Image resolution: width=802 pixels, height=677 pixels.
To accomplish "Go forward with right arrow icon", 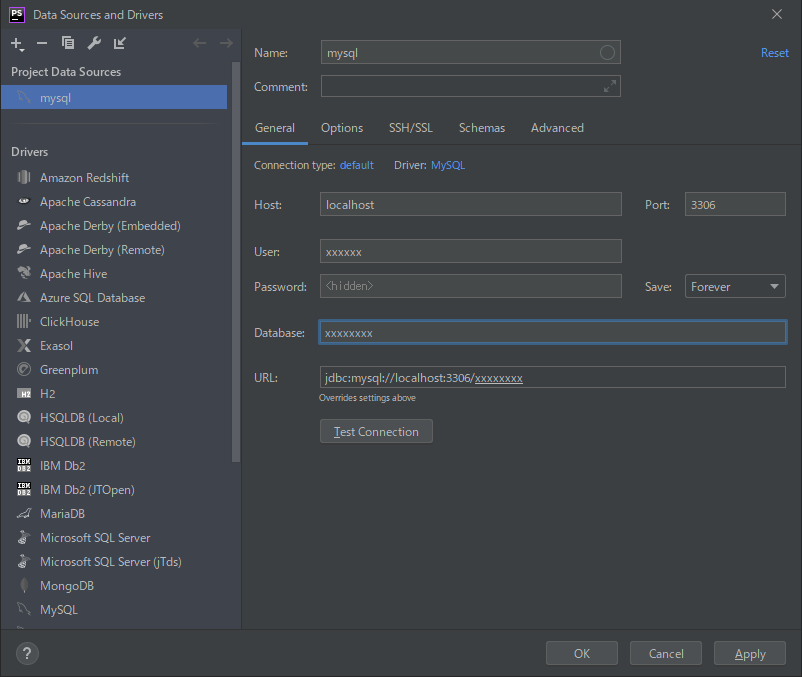I will pyautogui.click(x=226, y=43).
